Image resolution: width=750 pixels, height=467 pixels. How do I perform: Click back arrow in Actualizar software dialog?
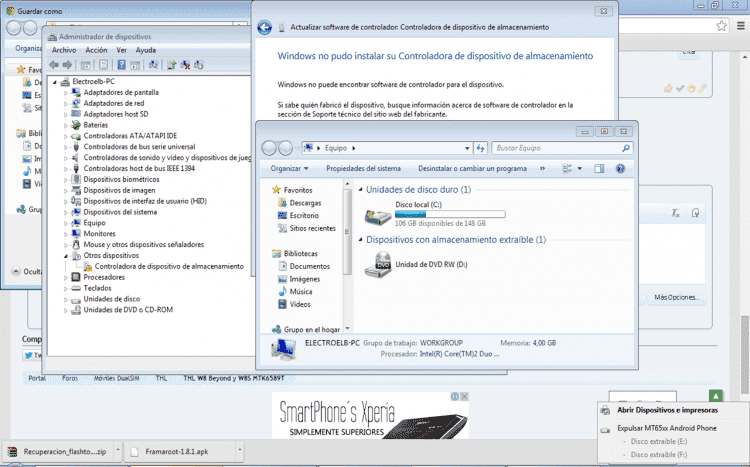[x=265, y=27]
